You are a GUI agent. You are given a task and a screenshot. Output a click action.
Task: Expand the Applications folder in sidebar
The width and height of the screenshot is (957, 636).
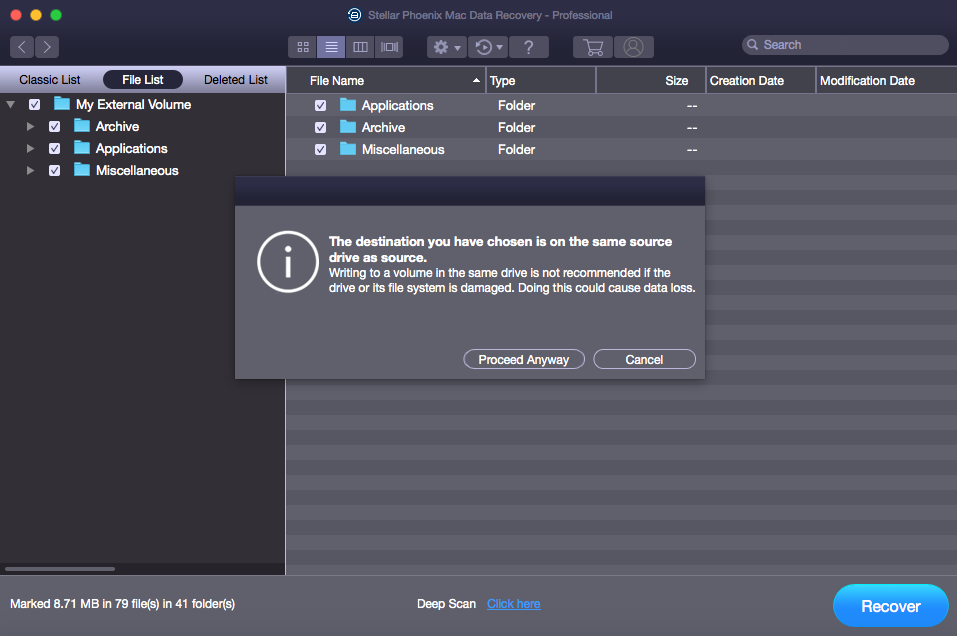[x=30, y=148]
